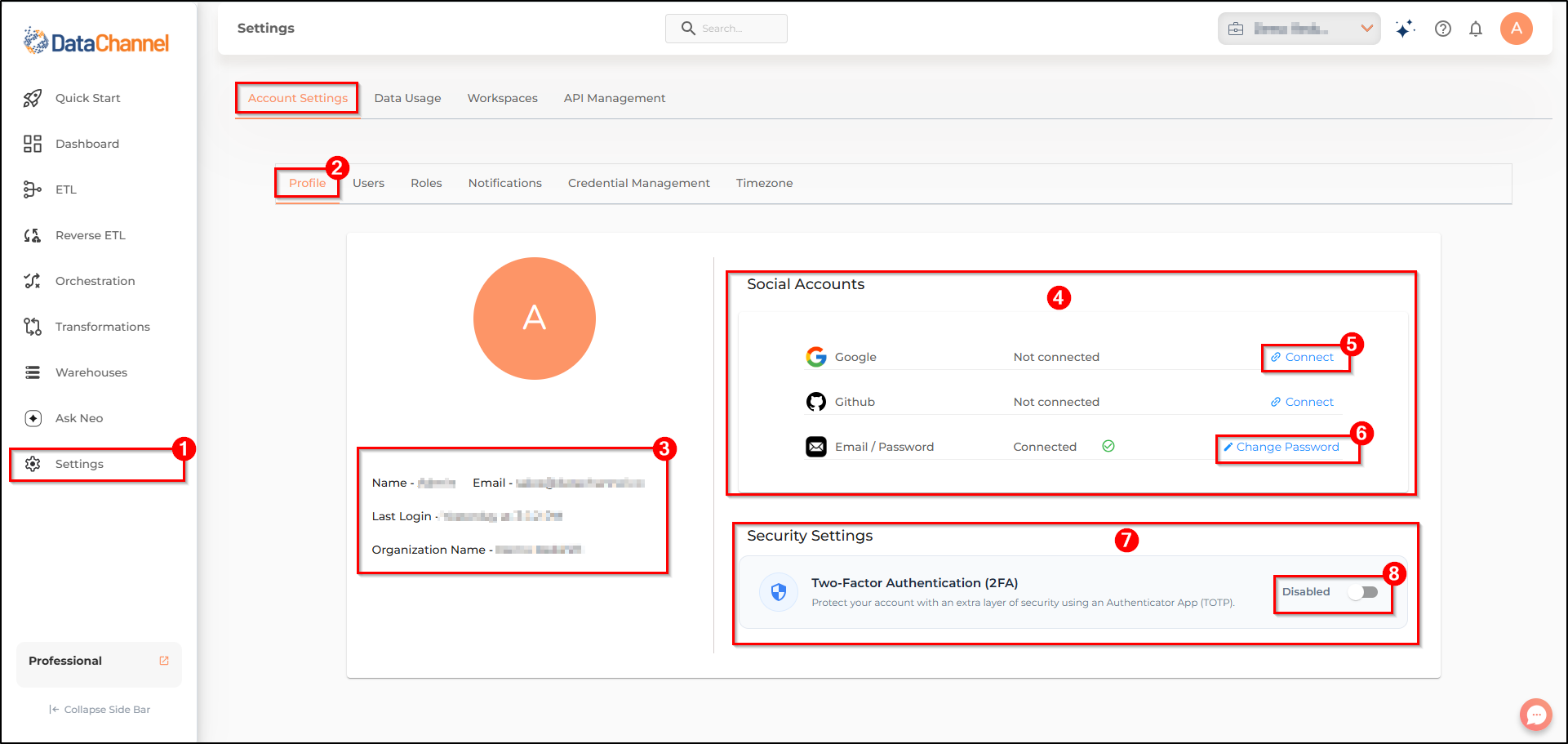Connect the Google account
This screenshot has width=1568, height=744.
click(1303, 357)
